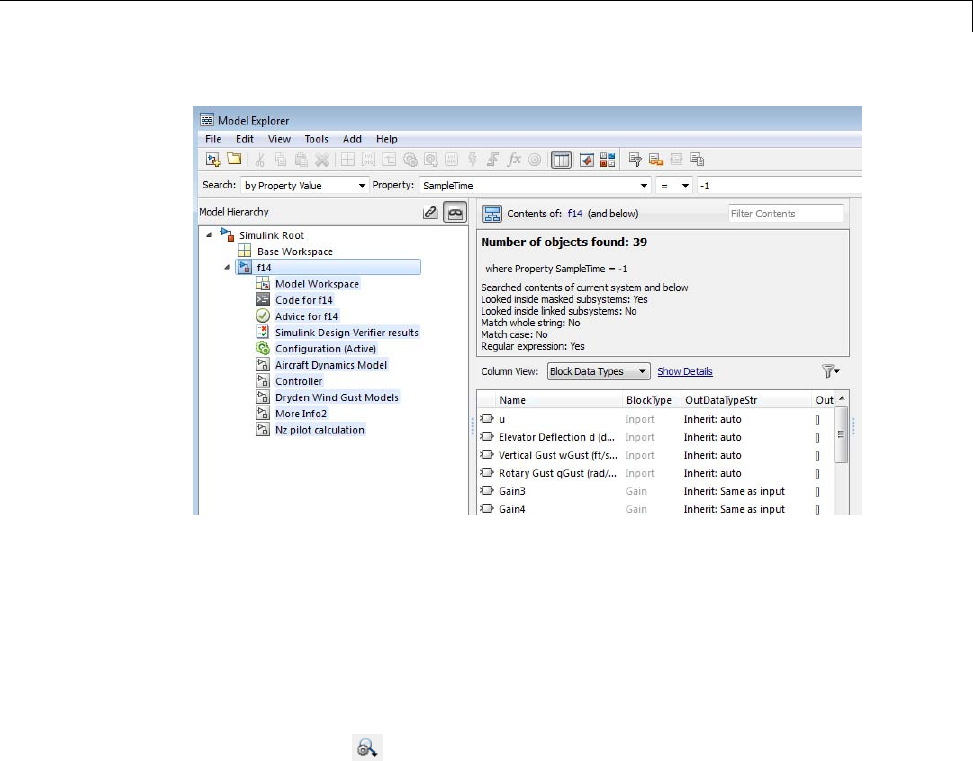Select the Vertical Gust wGust row

click(656, 455)
